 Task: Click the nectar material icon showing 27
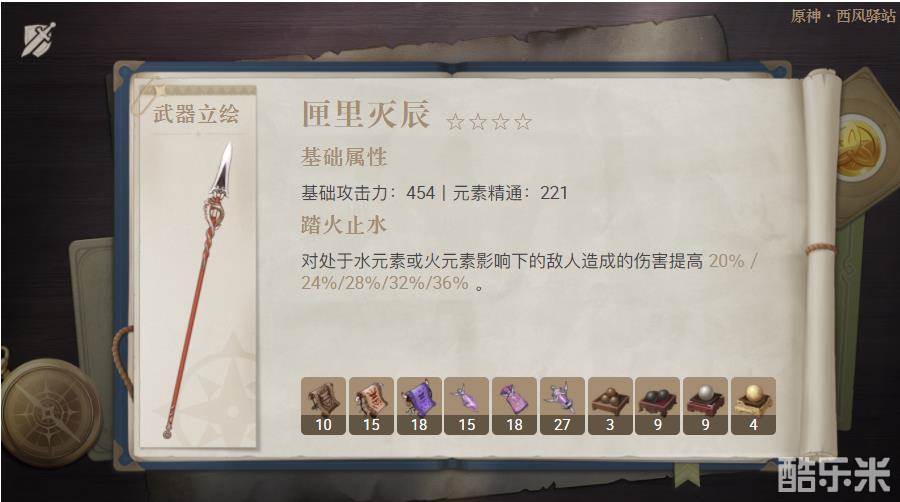tap(562, 406)
